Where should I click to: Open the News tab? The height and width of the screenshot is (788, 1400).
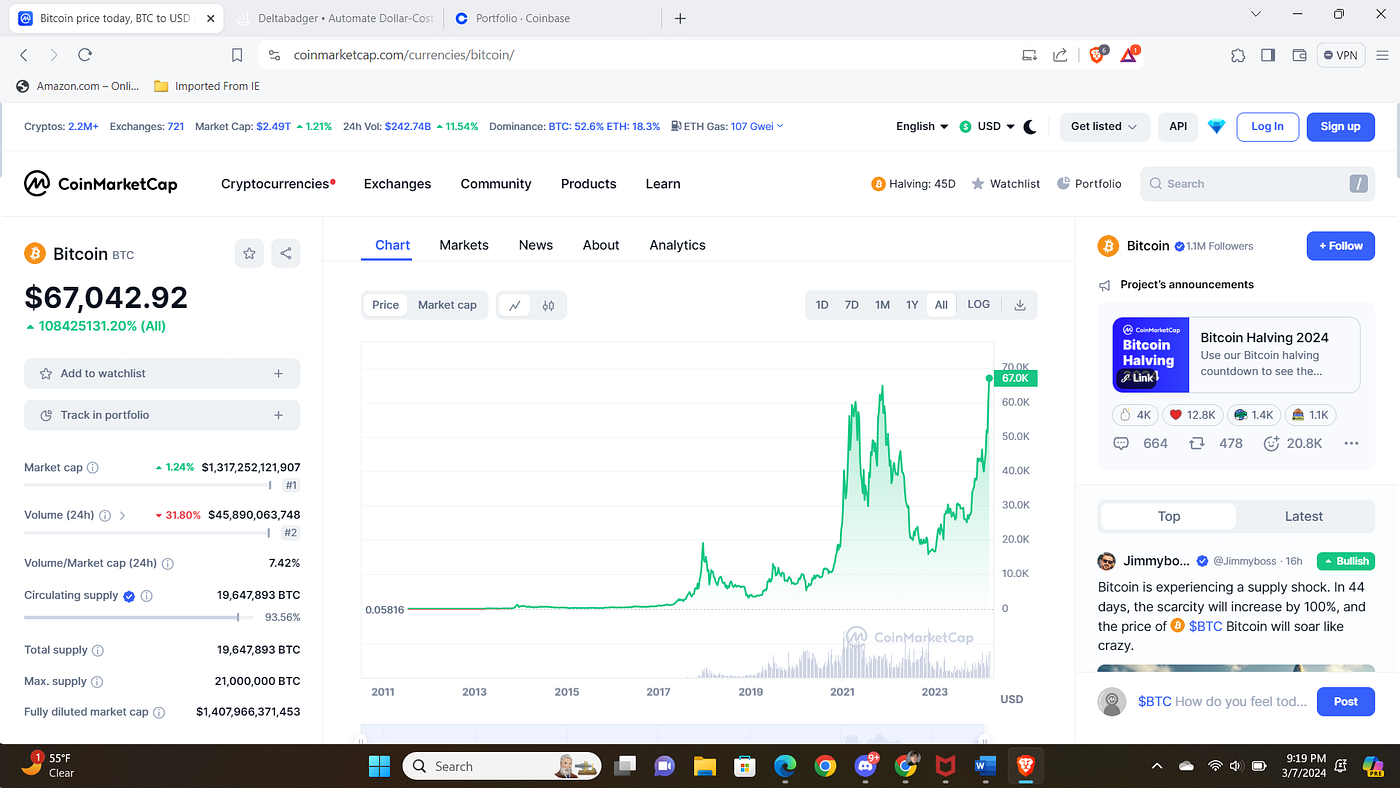pyautogui.click(x=536, y=245)
